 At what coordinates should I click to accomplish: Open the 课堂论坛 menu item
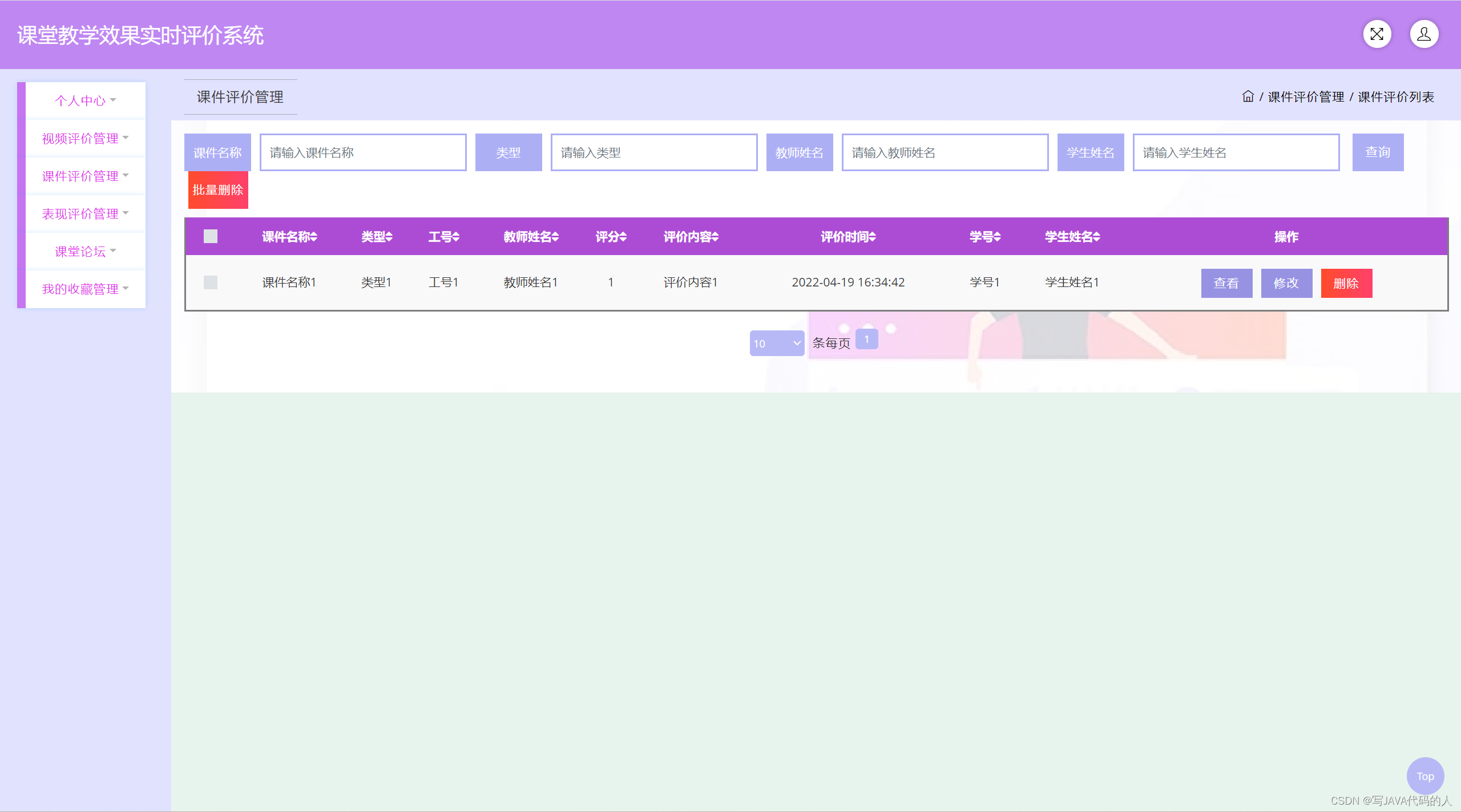(x=86, y=251)
